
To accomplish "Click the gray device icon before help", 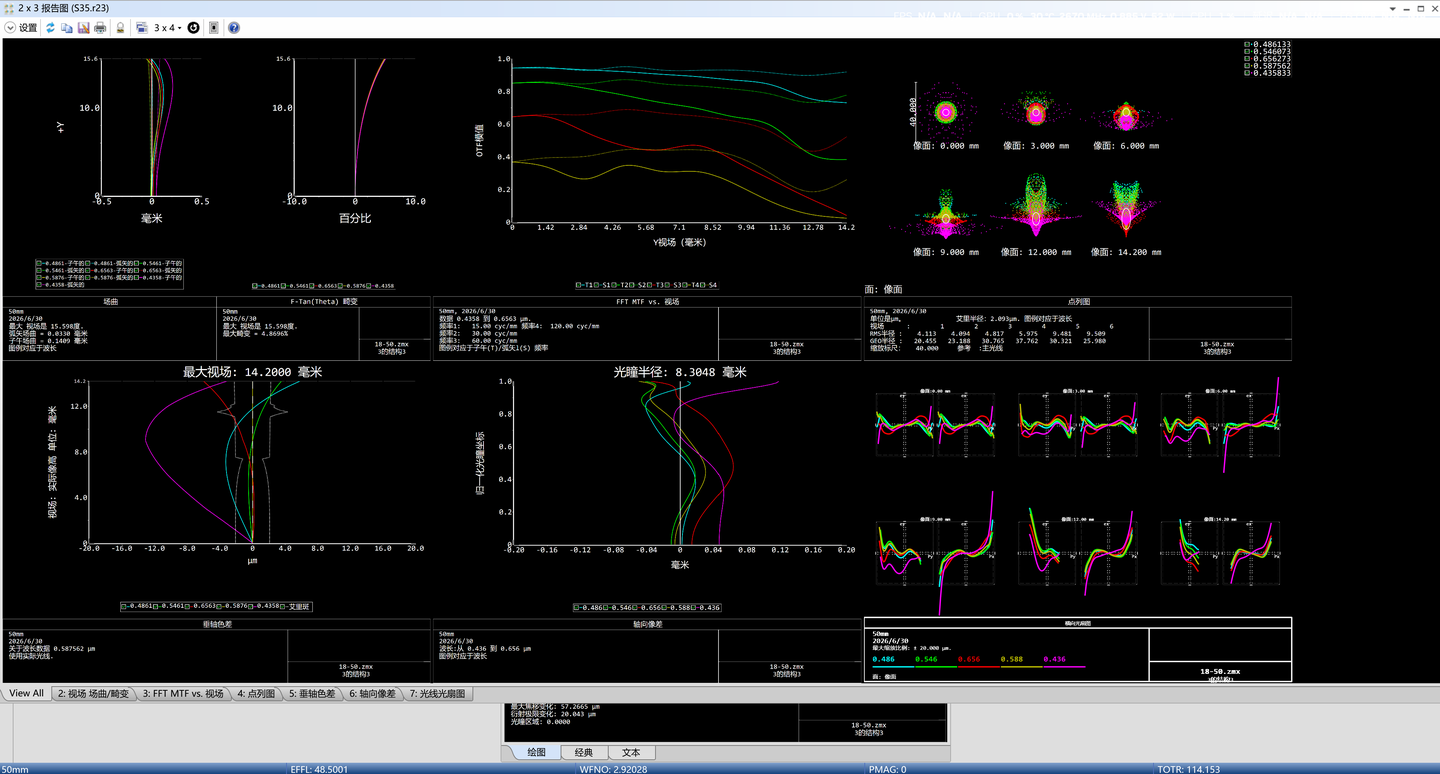I will (214, 28).
